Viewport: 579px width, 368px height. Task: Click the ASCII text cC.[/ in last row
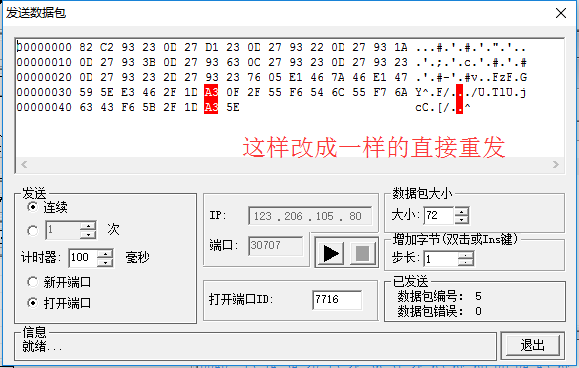tap(432, 107)
